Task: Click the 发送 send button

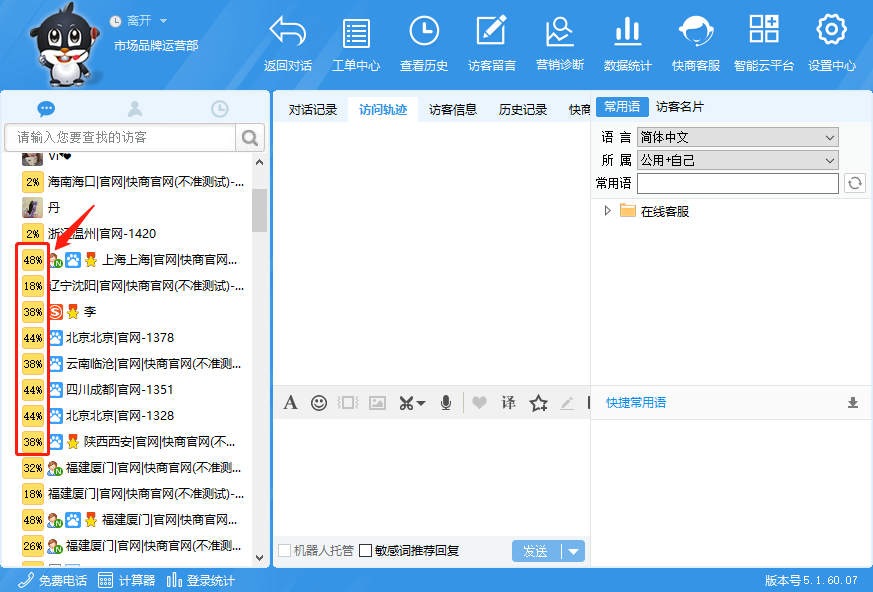Action: coord(536,551)
